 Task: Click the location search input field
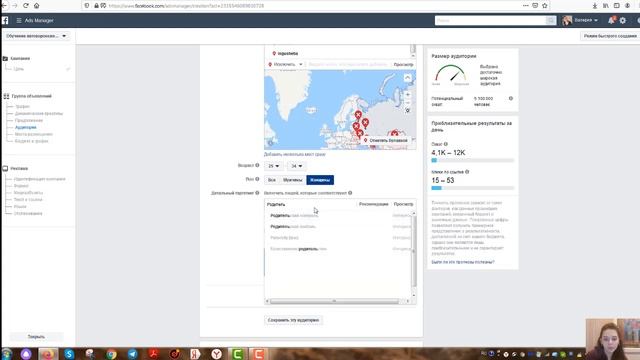pos(348,64)
